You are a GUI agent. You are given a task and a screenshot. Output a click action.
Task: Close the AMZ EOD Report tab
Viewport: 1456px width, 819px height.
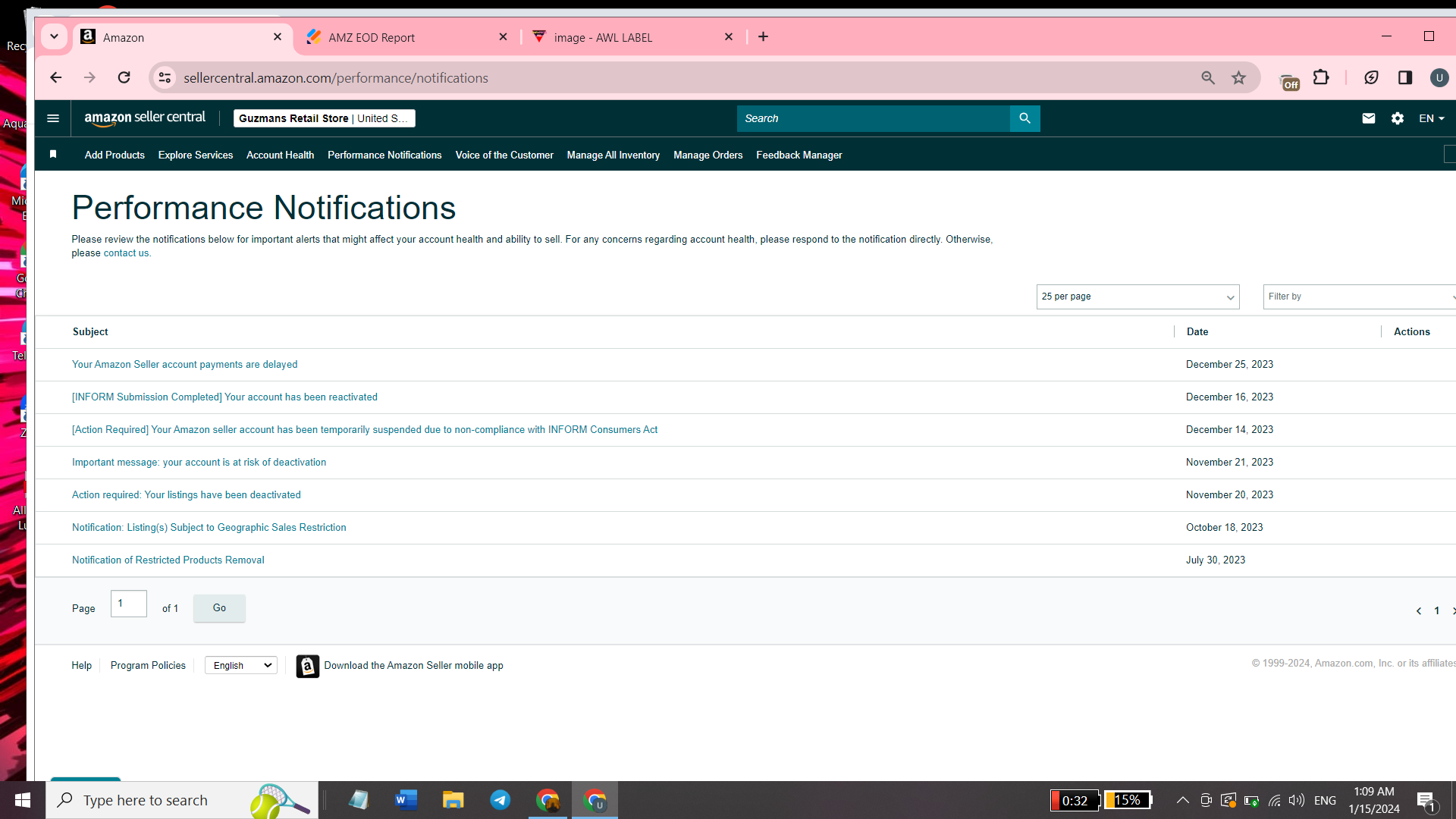[x=503, y=36]
